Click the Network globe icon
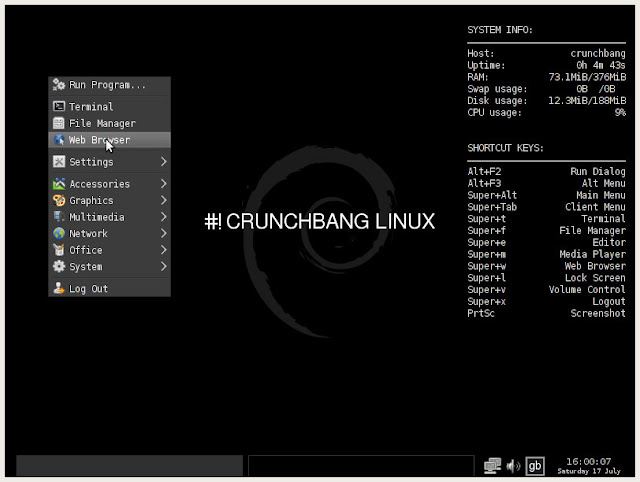 (x=59, y=233)
